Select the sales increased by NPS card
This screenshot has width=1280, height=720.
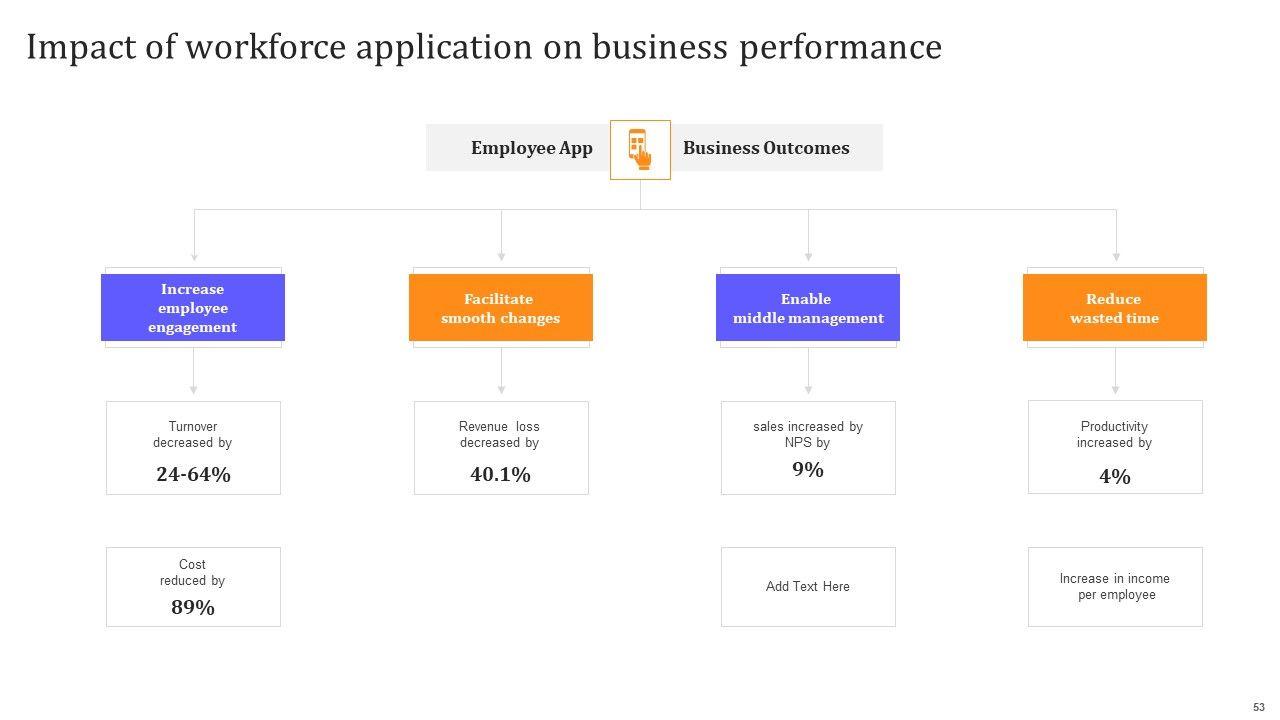808,447
